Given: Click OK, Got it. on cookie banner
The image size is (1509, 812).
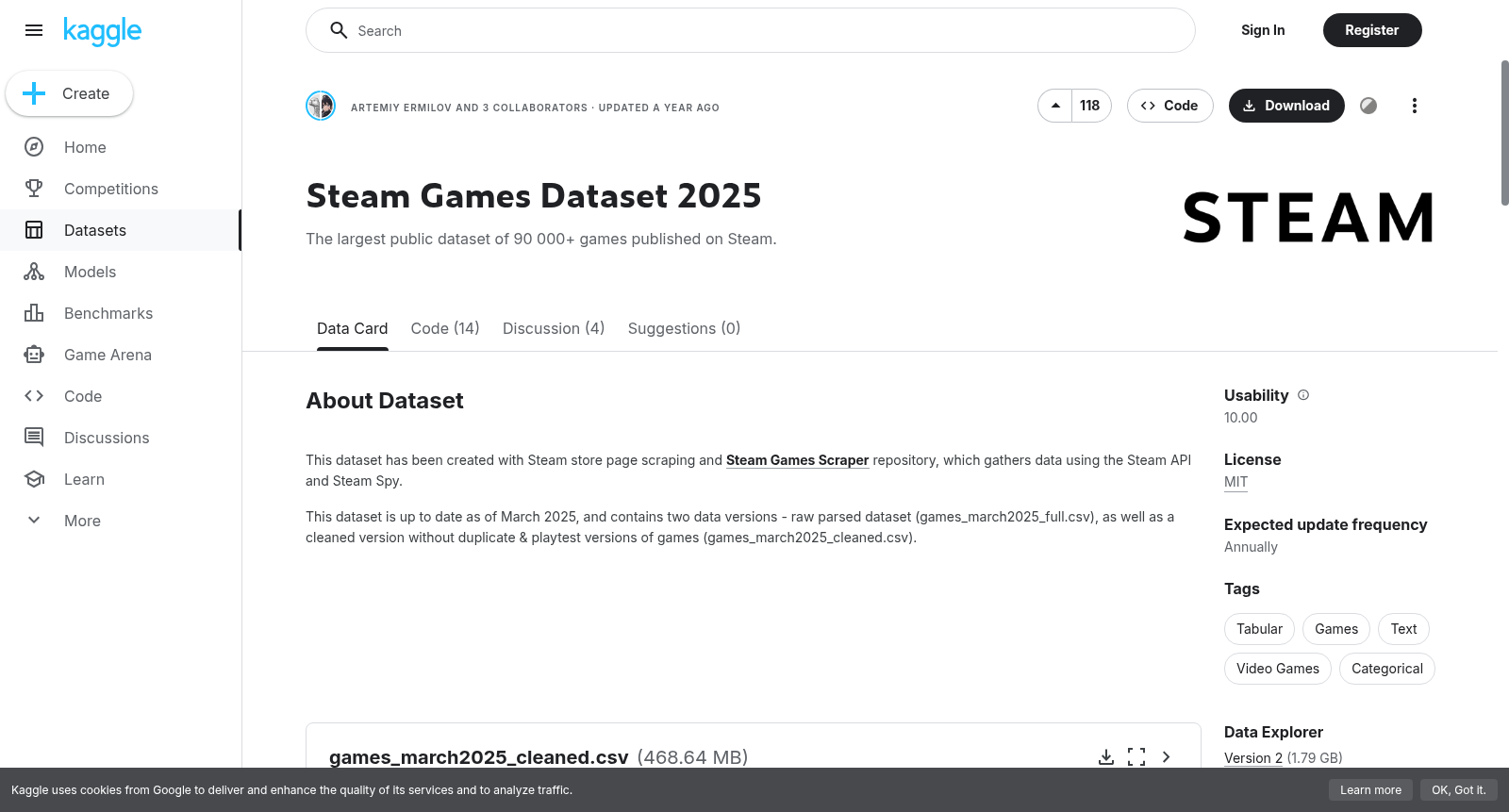Looking at the screenshot, I should click(x=1458, y=790).
